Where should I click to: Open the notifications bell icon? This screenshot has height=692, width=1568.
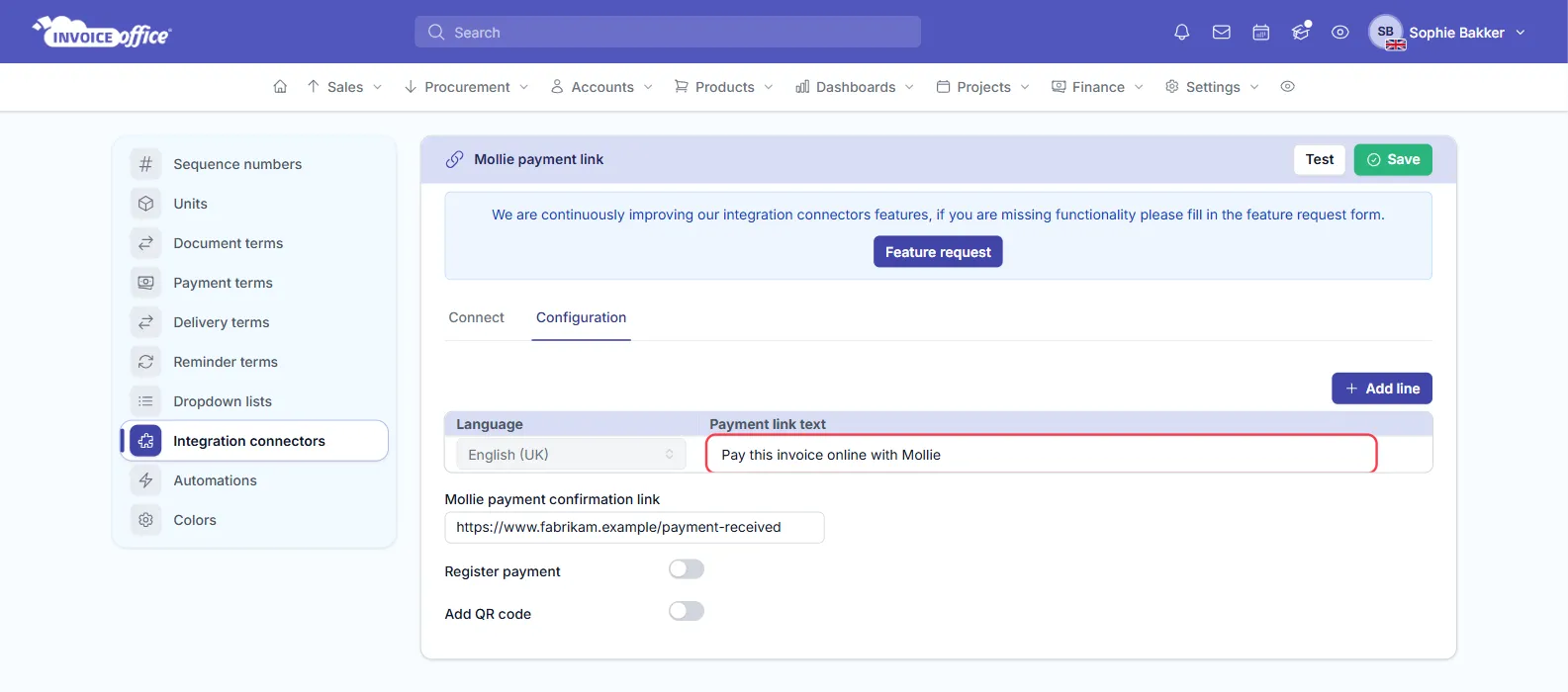tap(1181, 33)
